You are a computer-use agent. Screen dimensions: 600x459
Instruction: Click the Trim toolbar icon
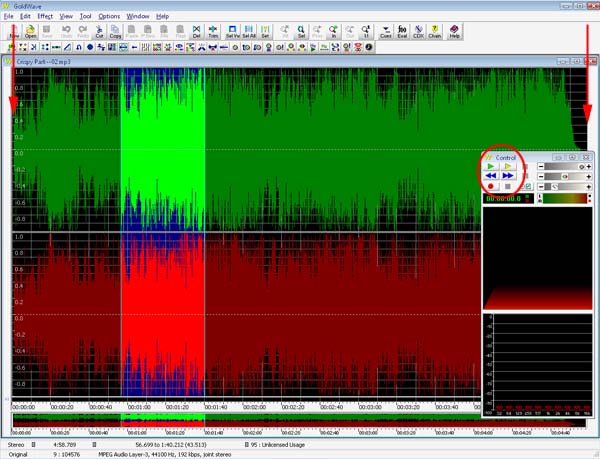212,33
